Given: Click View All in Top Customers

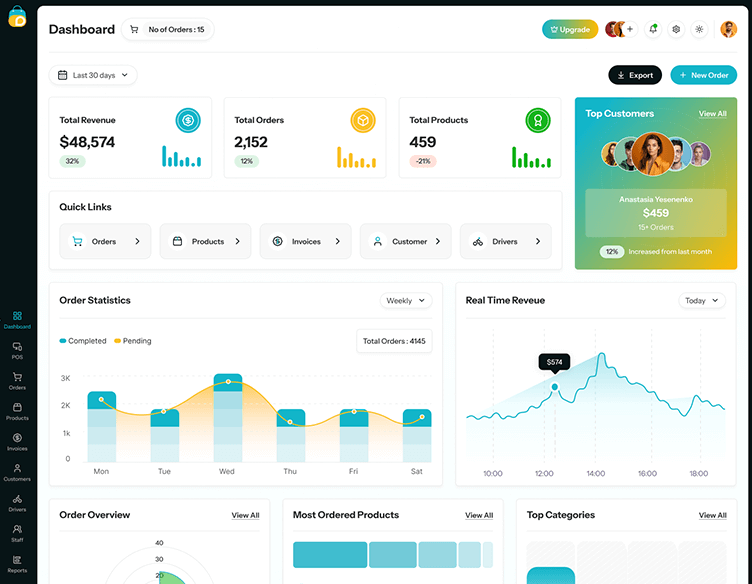Looking at the screenshot, I should [x=712, y=114].
